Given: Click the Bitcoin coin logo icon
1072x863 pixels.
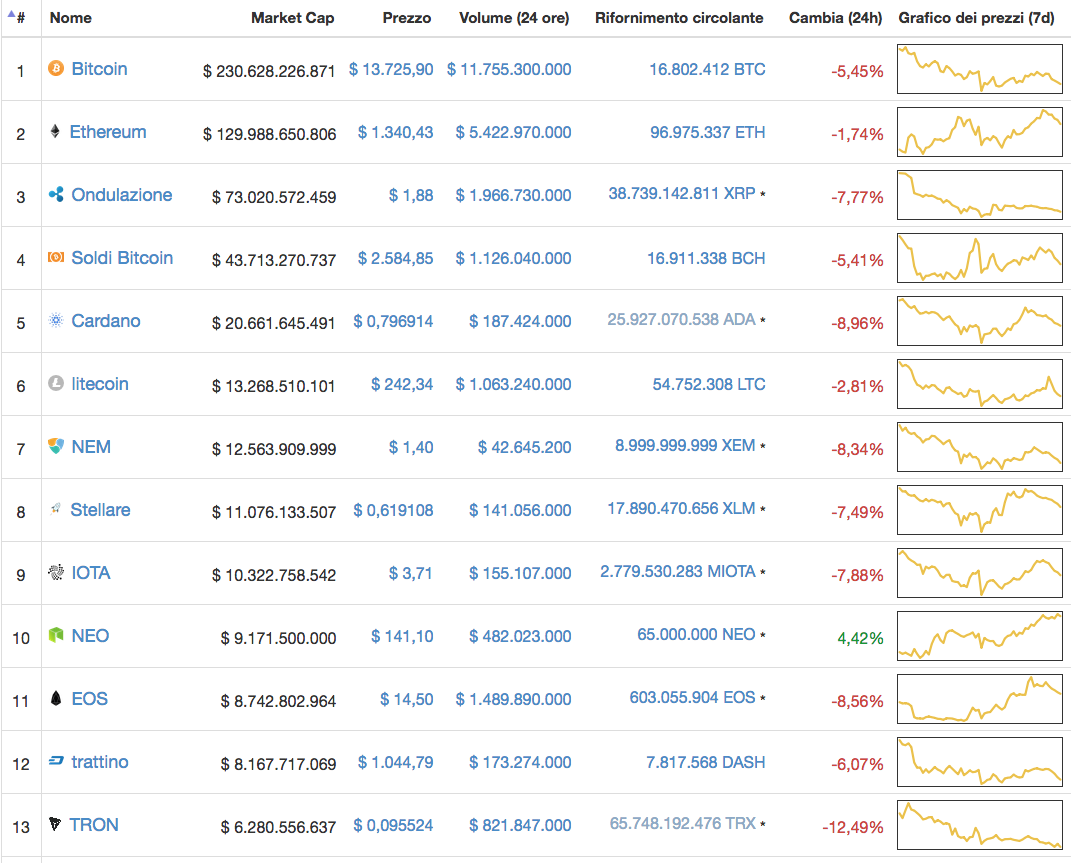Looking at the screenshot, I should (55, 68).
